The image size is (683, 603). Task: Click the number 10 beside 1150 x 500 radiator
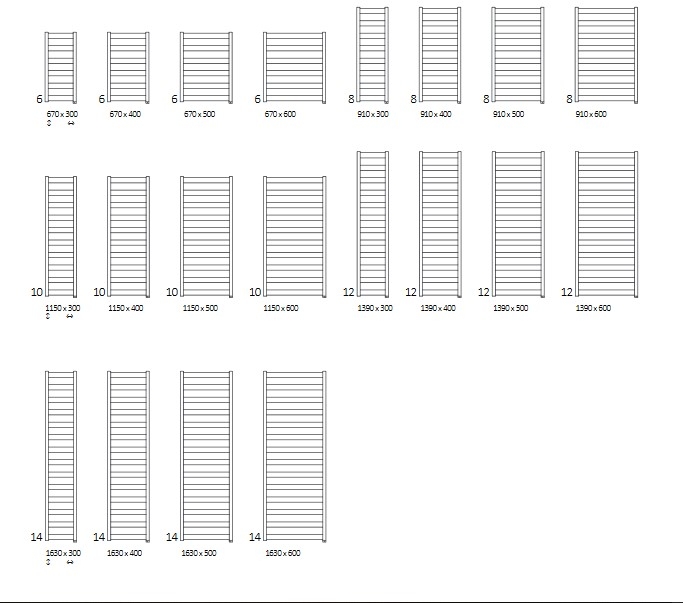click(172, 292)
